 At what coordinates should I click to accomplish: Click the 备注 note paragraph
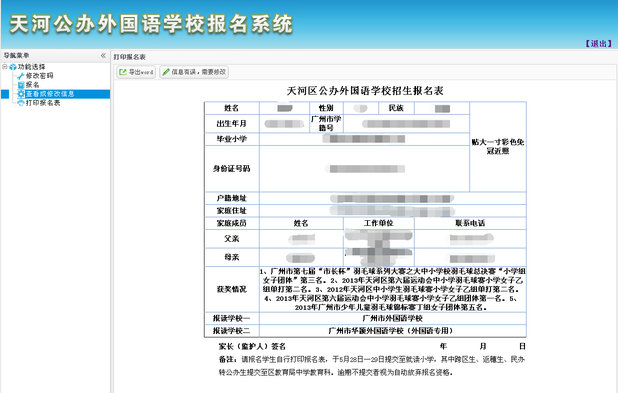tap(372, 366)
